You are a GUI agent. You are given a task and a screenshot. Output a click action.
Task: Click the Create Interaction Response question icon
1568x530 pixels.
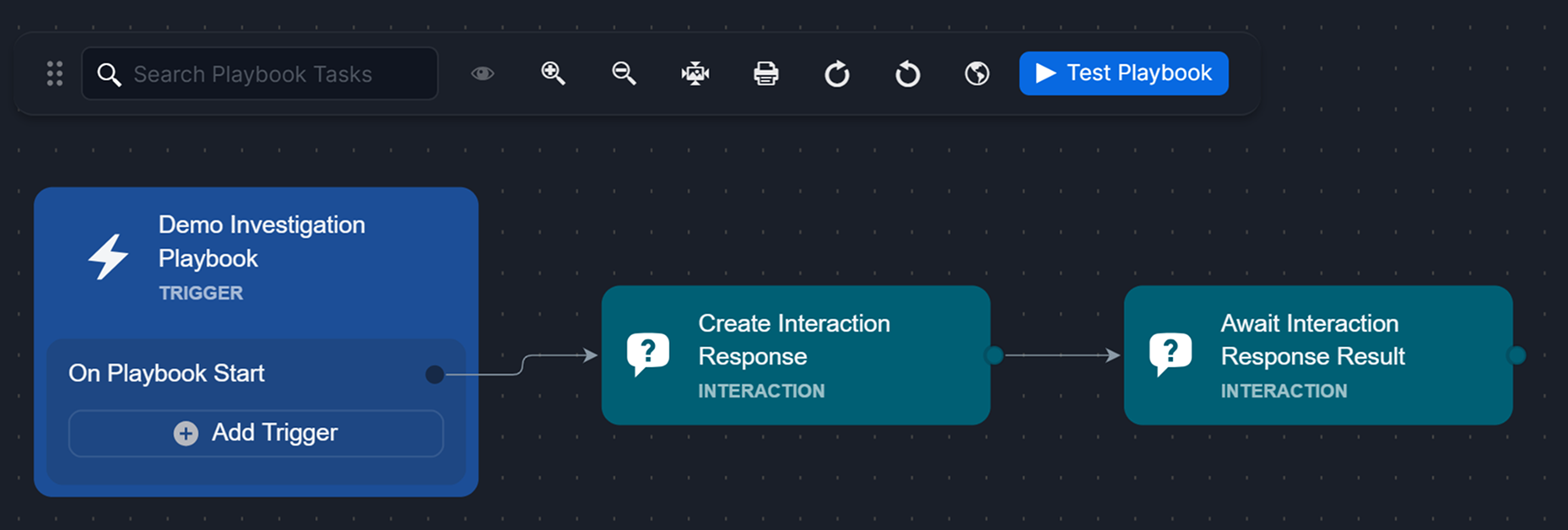[647, 354]
